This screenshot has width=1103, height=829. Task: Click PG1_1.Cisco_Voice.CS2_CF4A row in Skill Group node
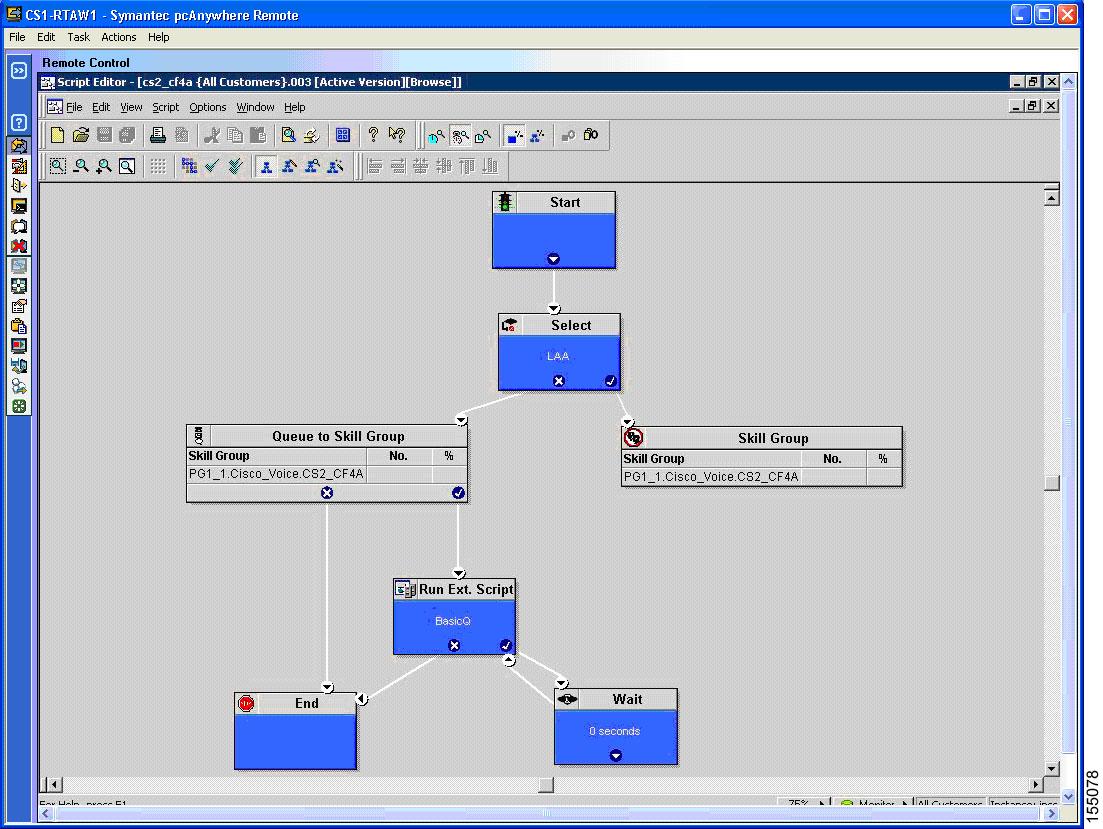coord(762,476)
